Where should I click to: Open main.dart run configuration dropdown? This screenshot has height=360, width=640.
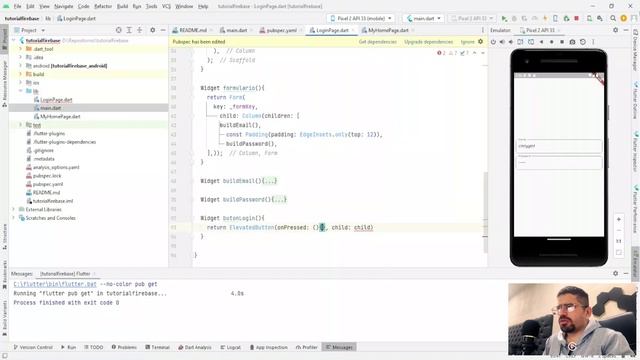424,18
